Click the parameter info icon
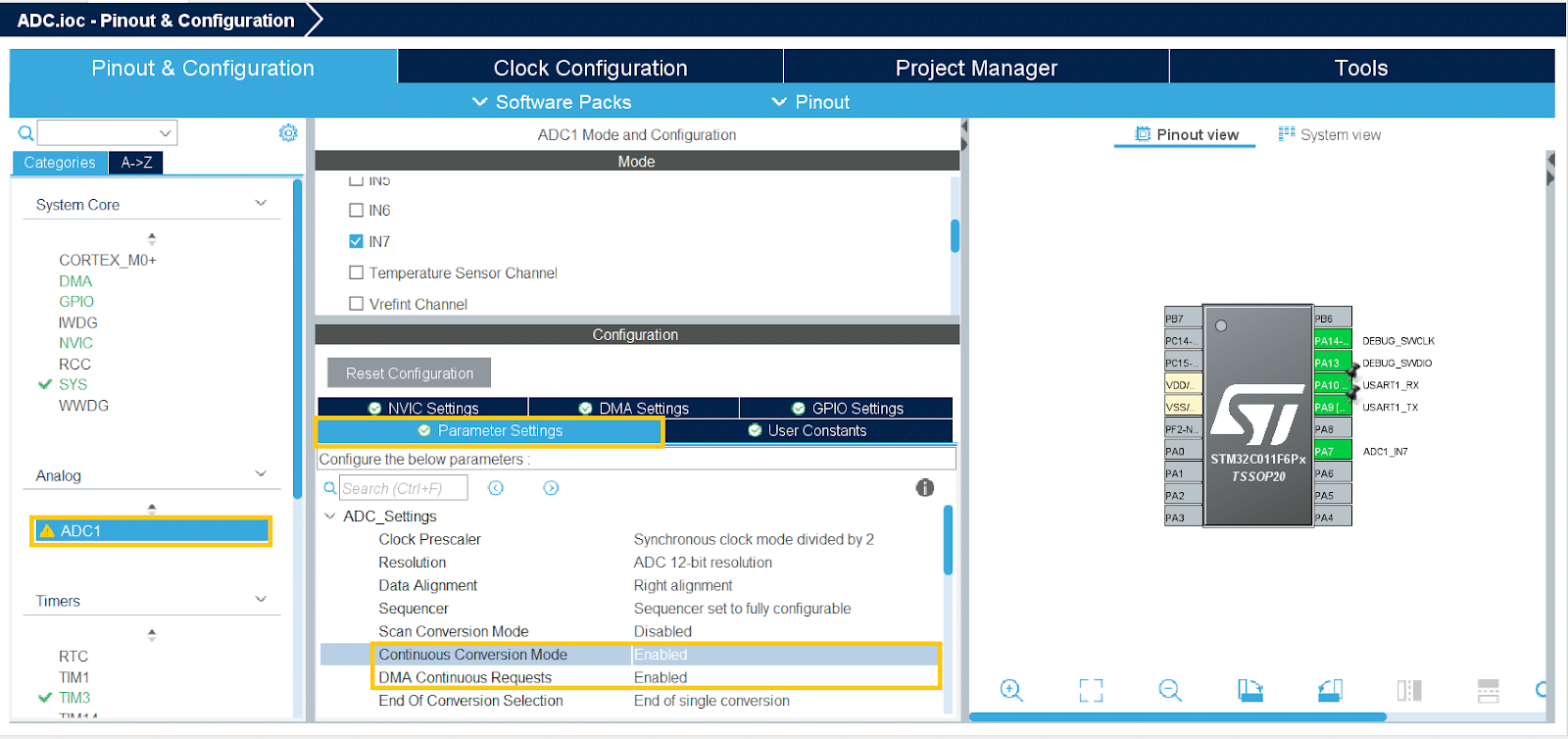Viewport: 1568px width, 739px height. coord(924,488)
